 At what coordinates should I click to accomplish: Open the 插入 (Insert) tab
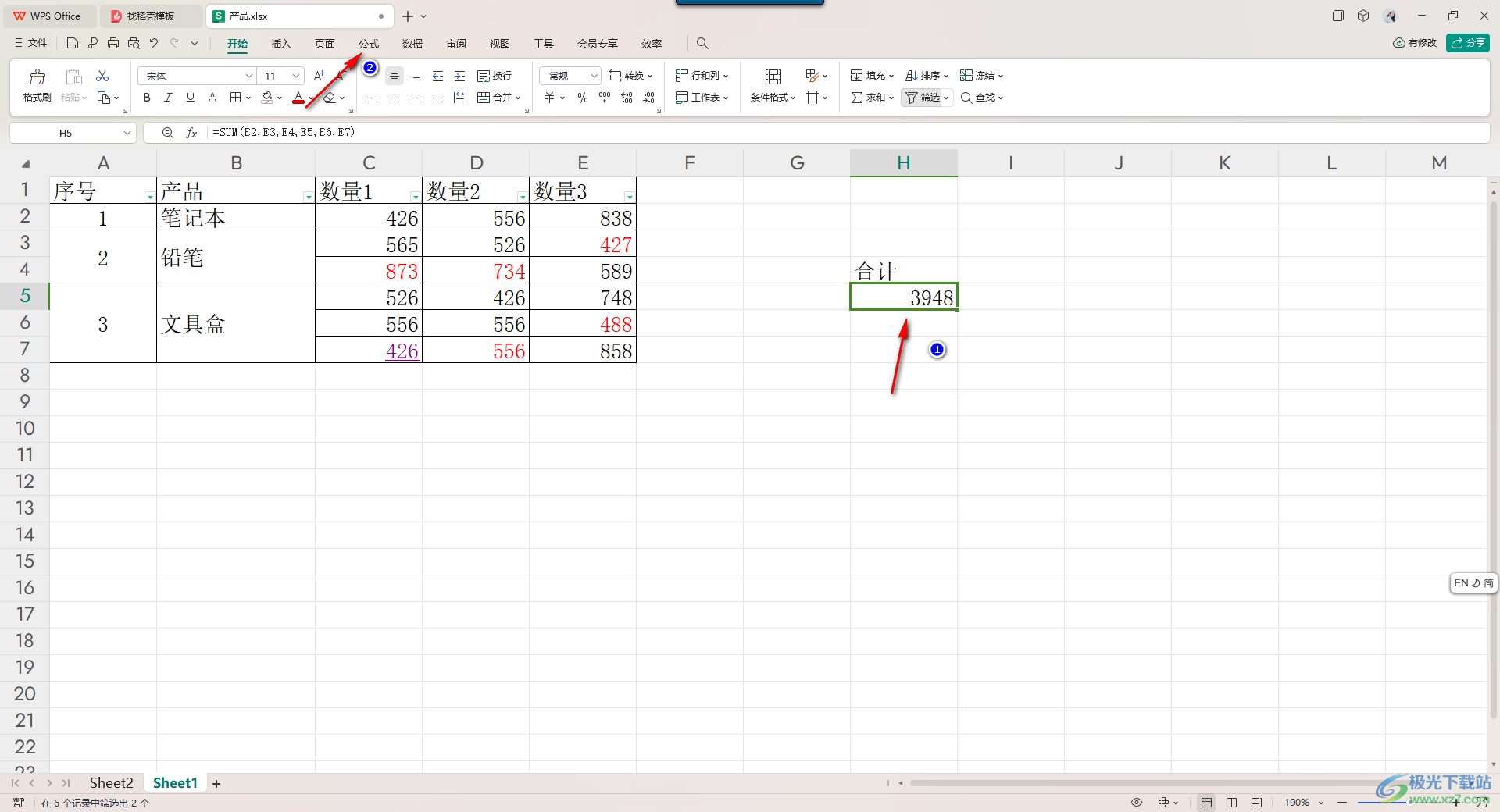pos(280,44)
